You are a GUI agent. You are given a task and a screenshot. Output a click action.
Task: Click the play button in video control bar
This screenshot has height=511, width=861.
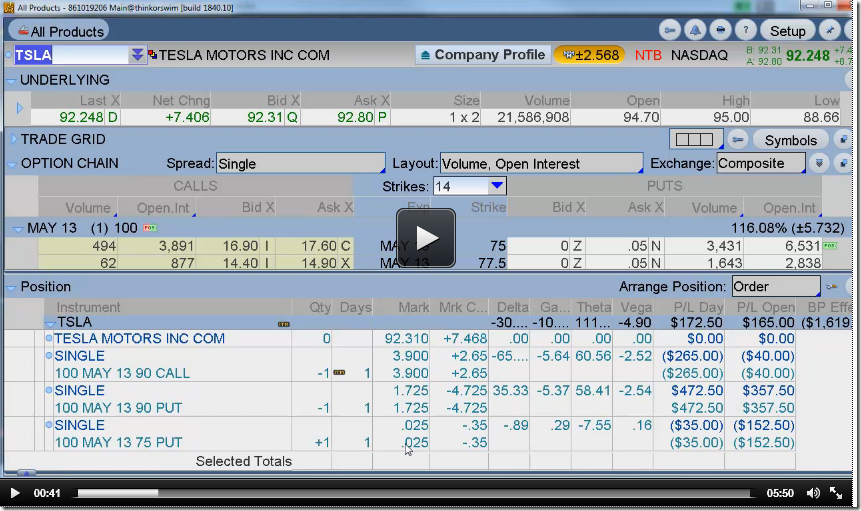pos(15,493)
